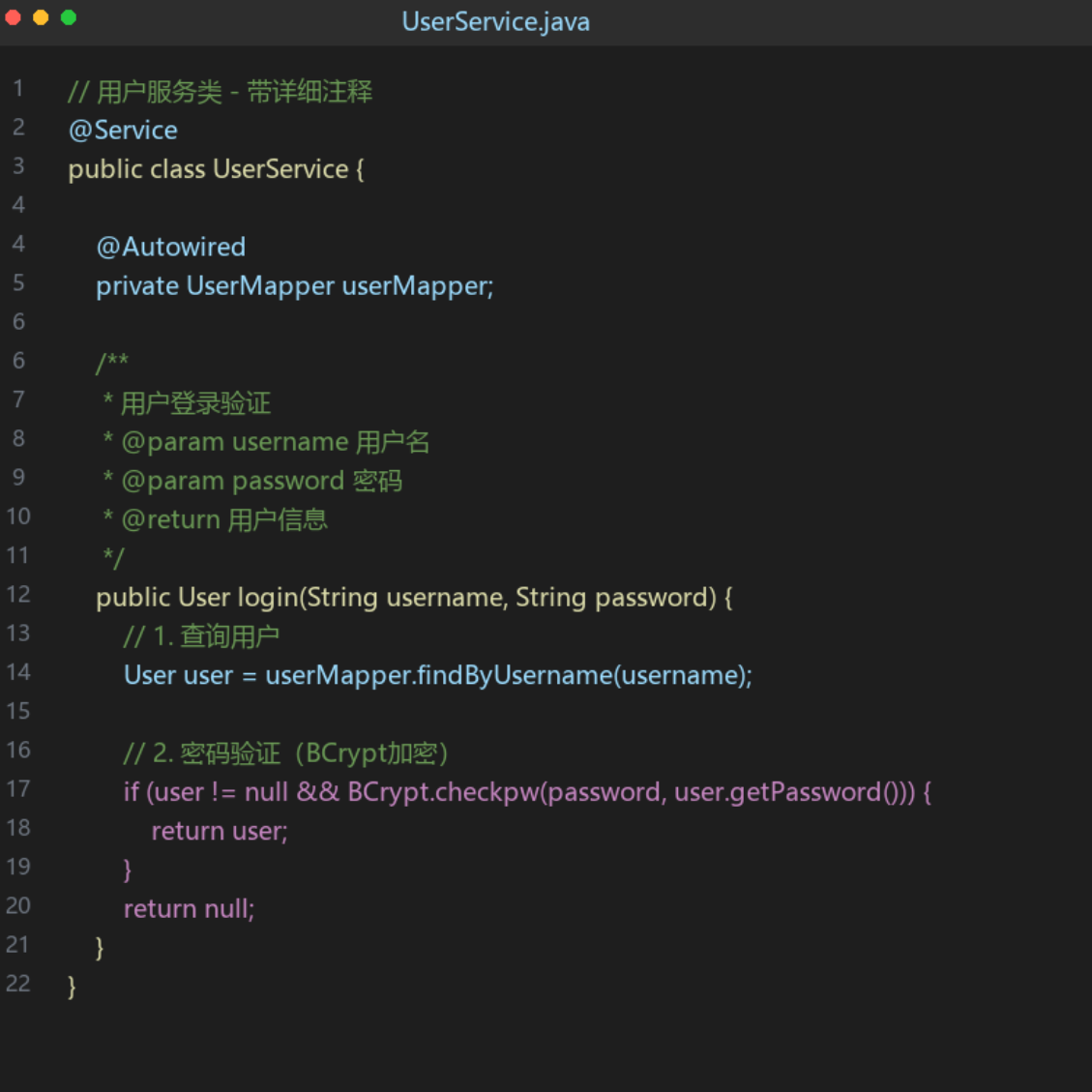Click the '@param password 密码' doc line
1092x1092 pixels.
click(x=252, y=482)
